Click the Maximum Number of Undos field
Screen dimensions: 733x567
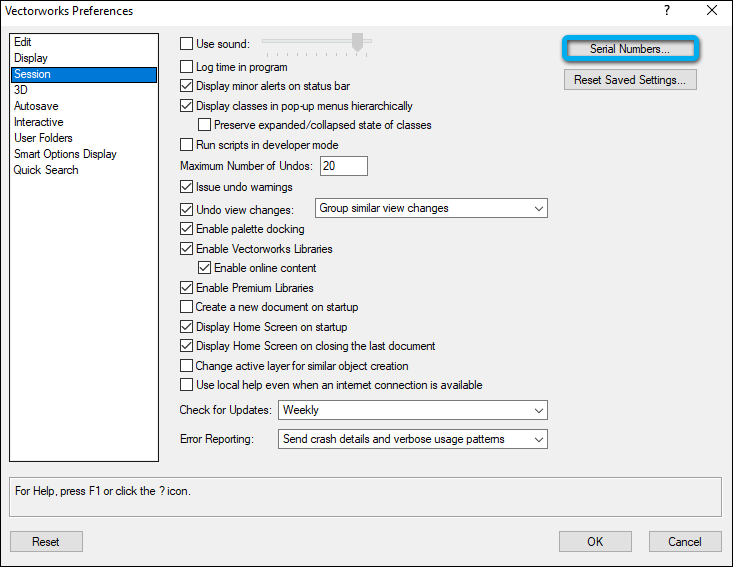[x=344, y=166]
